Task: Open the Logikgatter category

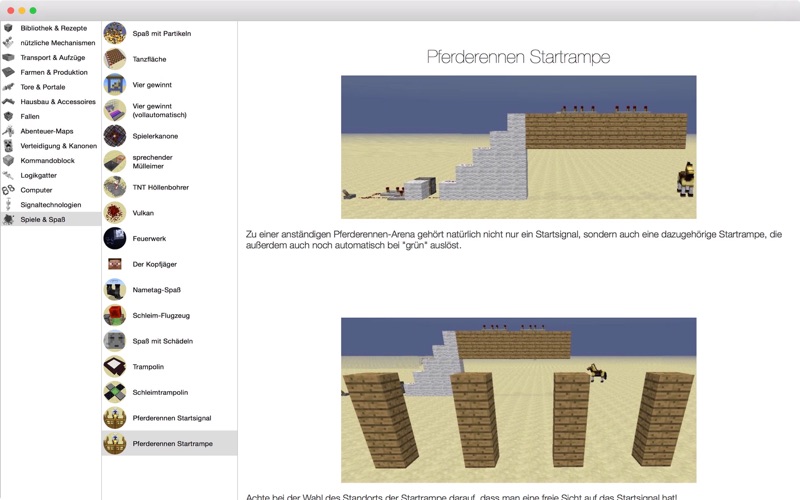Action: [x=51, y=176]
